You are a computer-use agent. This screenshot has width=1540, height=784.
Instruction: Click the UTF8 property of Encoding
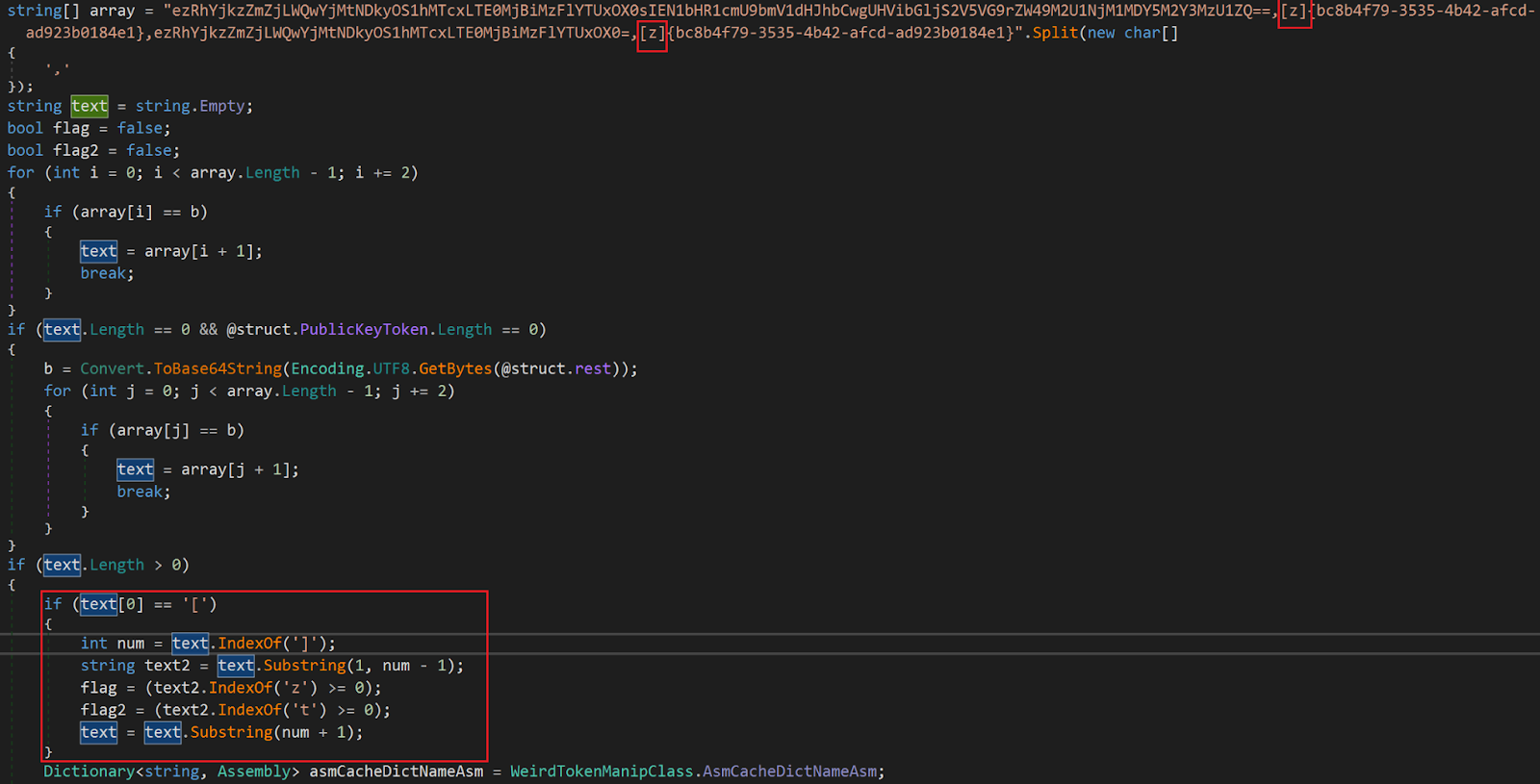(x=391, y=369)
